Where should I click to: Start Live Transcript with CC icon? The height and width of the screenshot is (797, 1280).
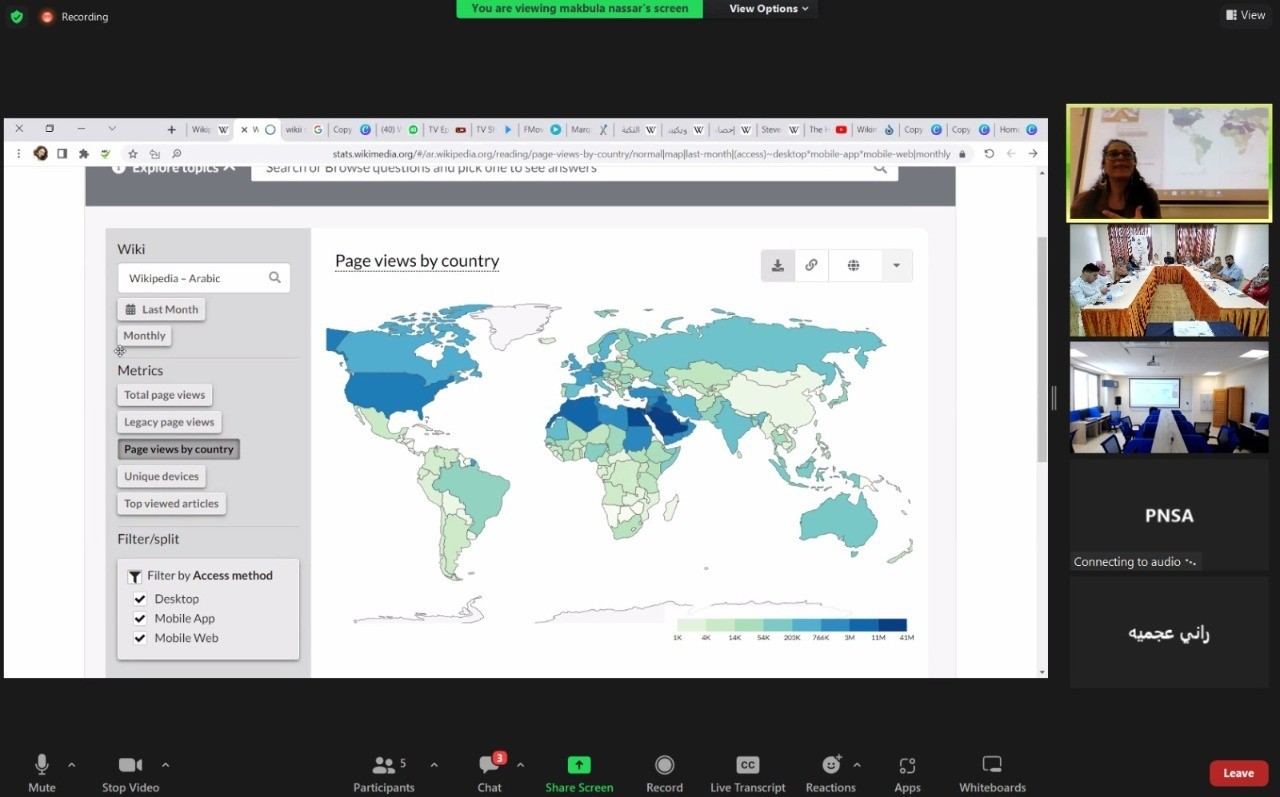click(747, 765)
